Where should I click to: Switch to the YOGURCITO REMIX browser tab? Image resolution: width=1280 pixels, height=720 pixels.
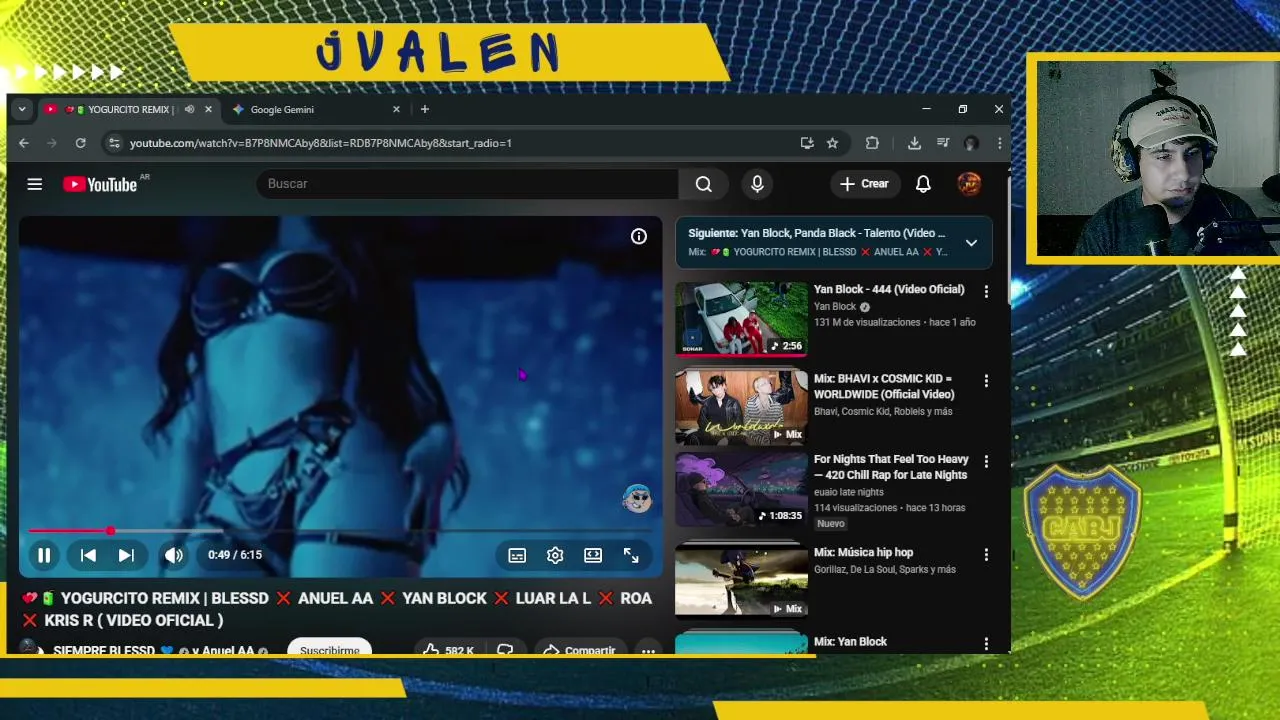(120, 109)
